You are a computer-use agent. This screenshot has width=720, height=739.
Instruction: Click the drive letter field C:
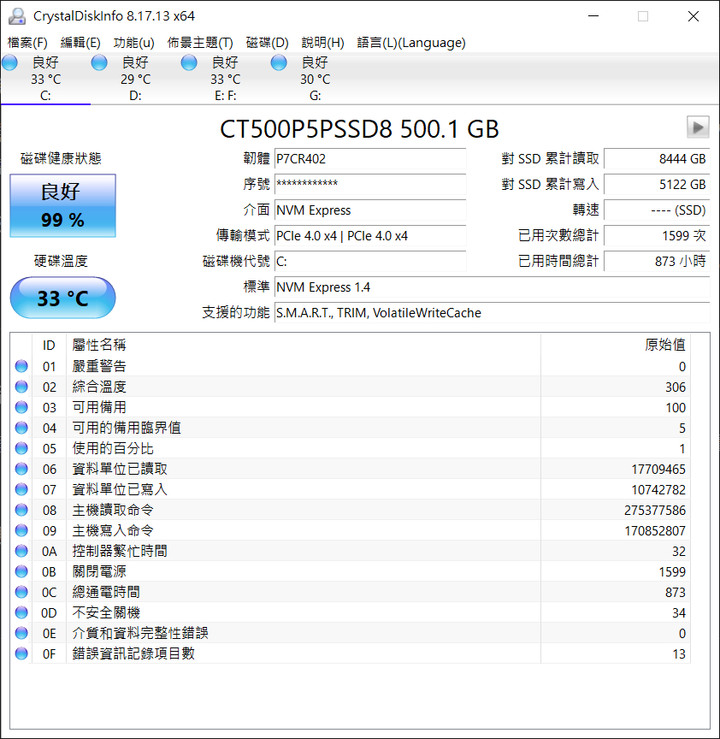[370, 262]
